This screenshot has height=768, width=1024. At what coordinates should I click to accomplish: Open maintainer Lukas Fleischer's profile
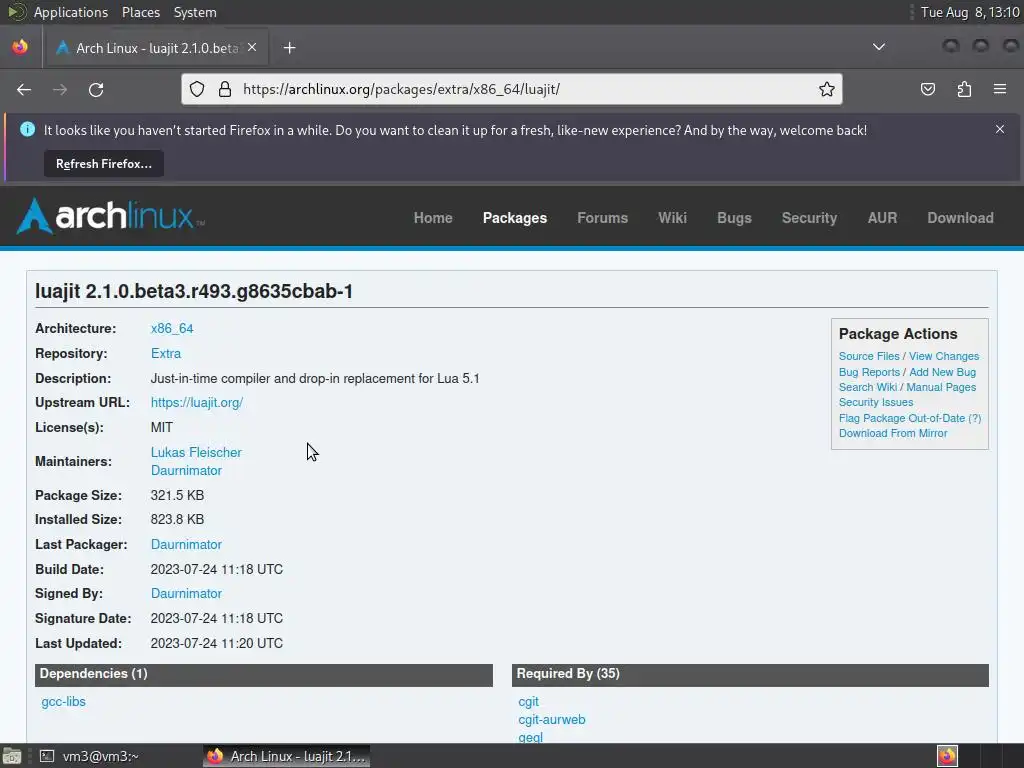[196, 453]
